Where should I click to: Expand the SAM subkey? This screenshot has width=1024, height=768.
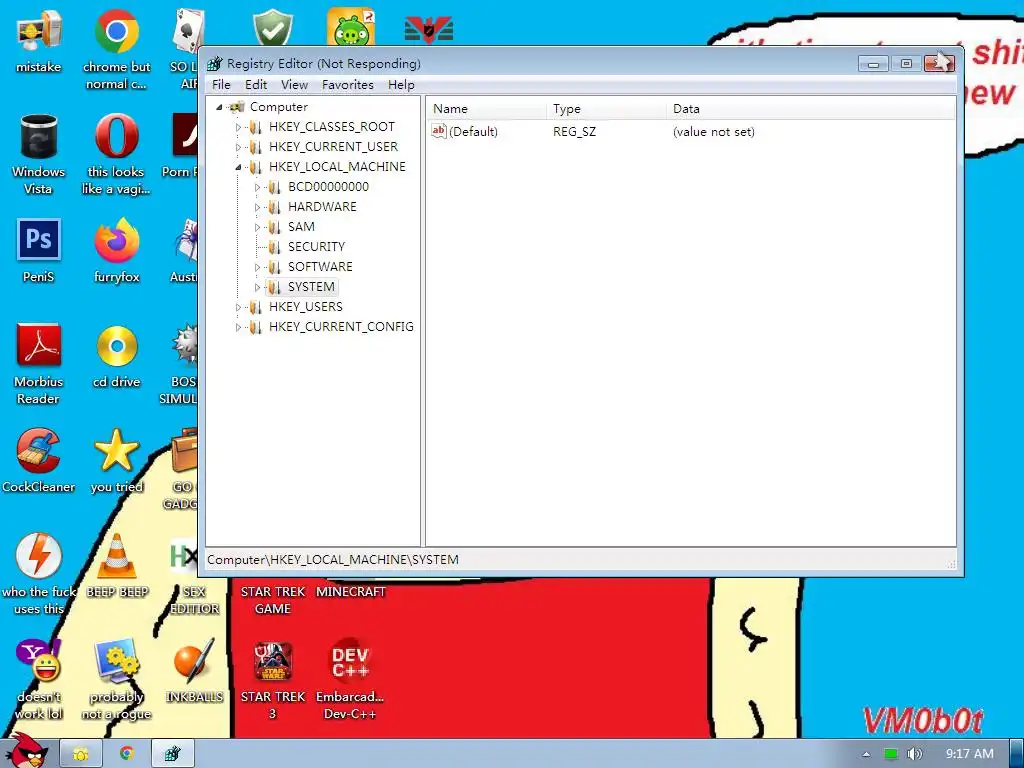(257, 227)
